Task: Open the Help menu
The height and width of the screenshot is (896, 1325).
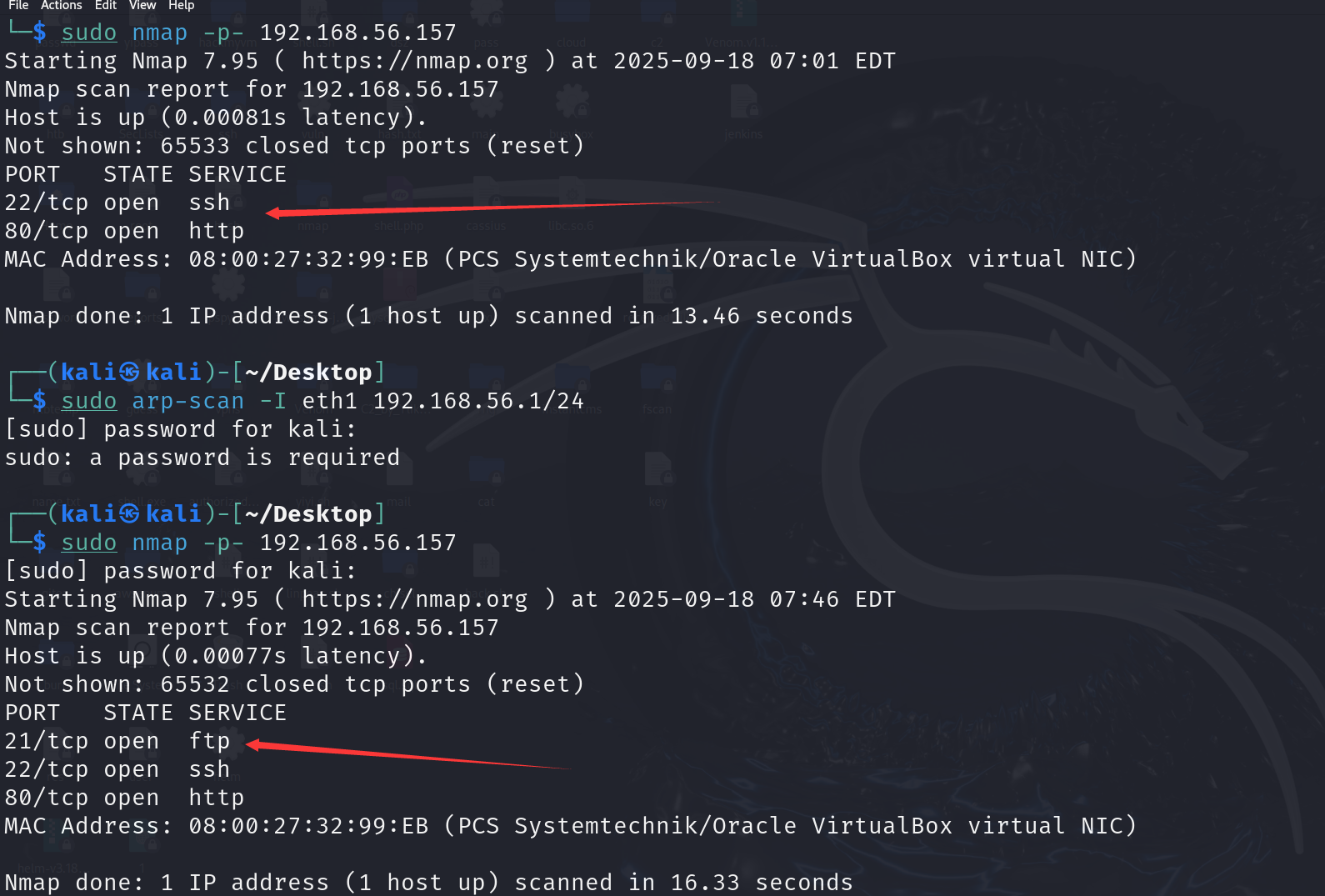Action: pyautogui.click(x=181, y=6)
